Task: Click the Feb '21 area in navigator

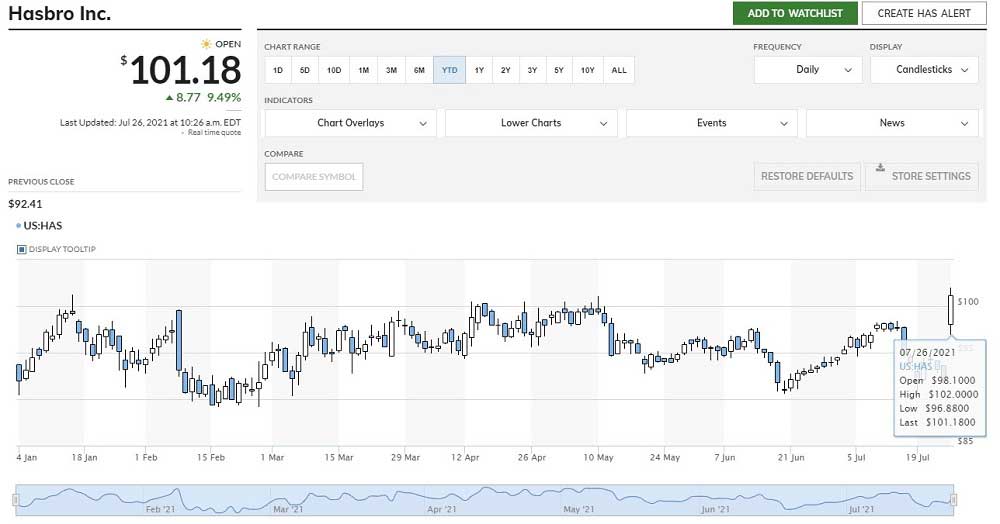Action: point(160,509)
